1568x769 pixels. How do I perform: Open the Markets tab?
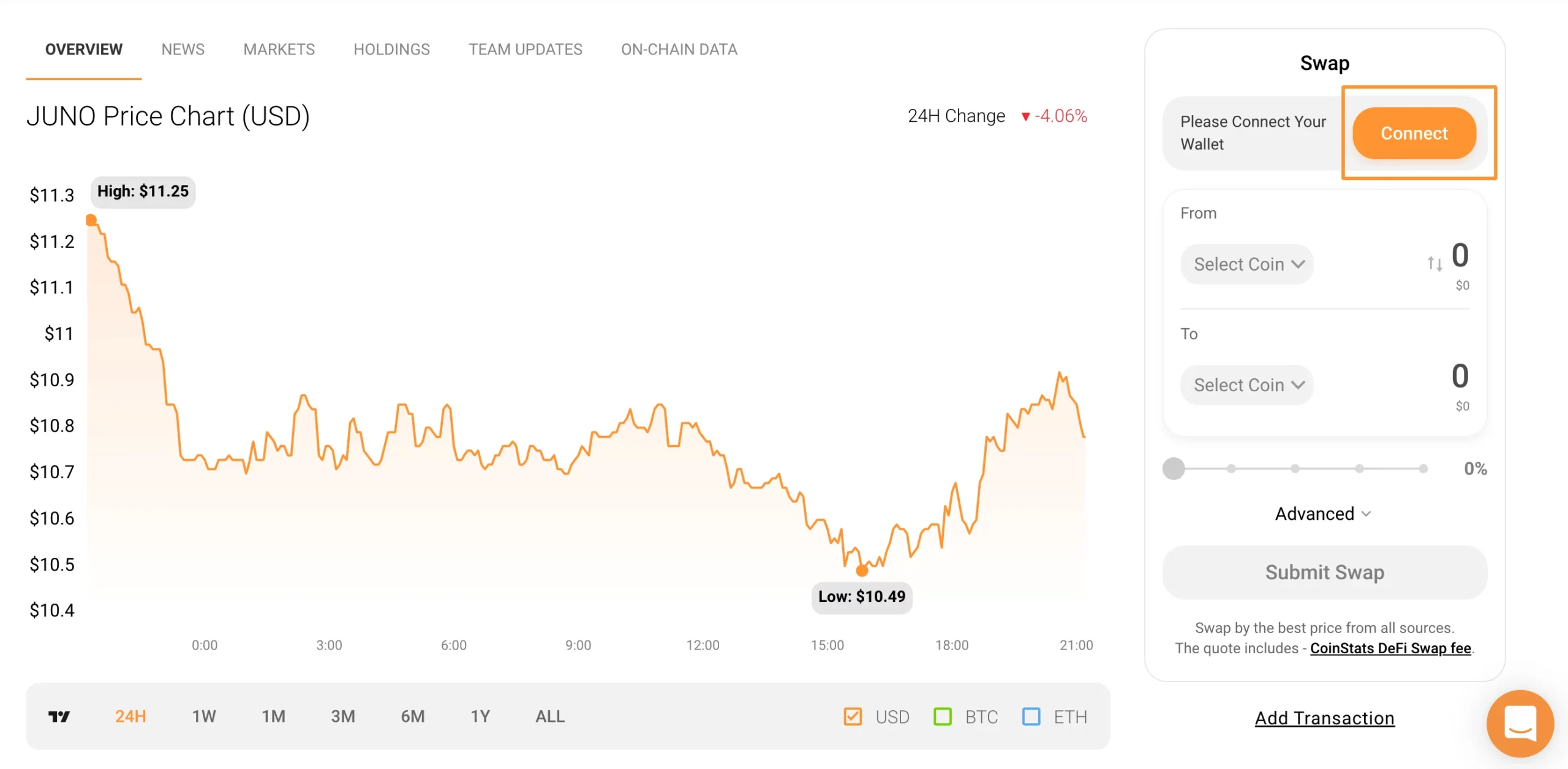coord(279,49)
